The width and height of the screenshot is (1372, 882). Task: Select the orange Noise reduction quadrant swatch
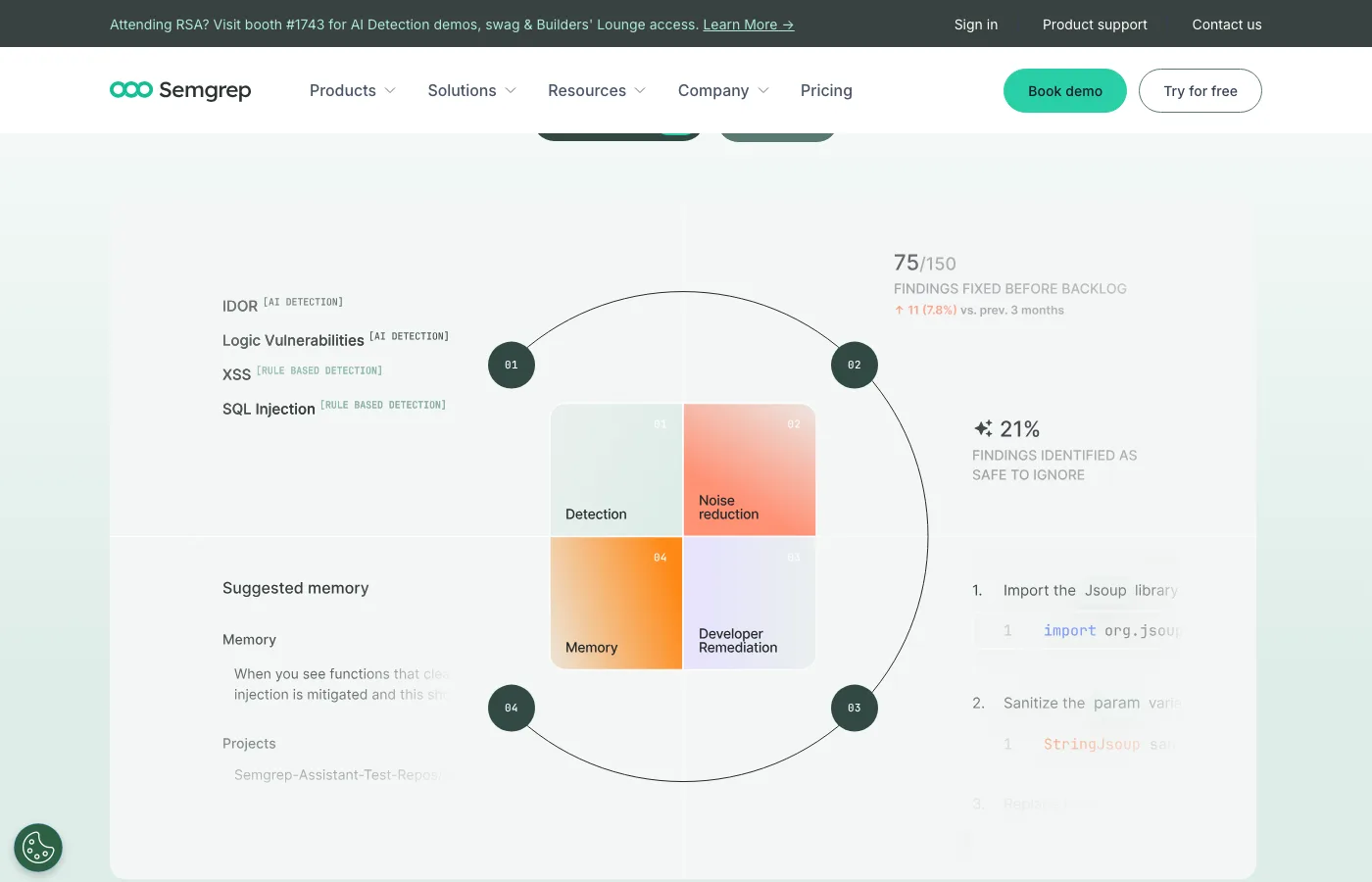coord(750,469)
